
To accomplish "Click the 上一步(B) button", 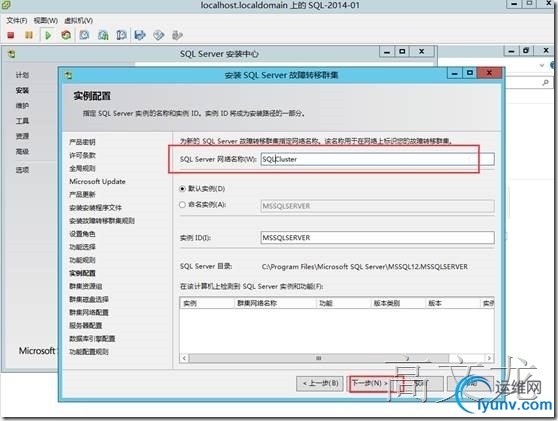I will tap(320, 383).
